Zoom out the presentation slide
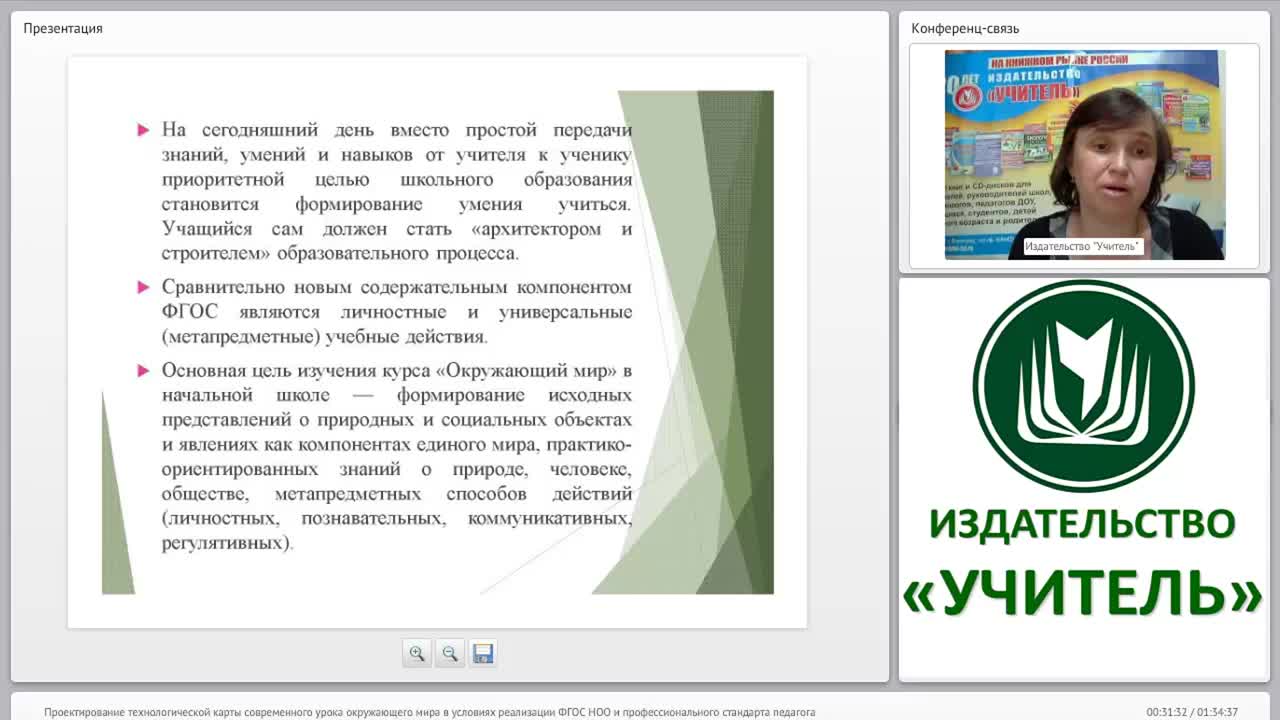Viewport: 1280px width, 720px height. tap(450, 654)
